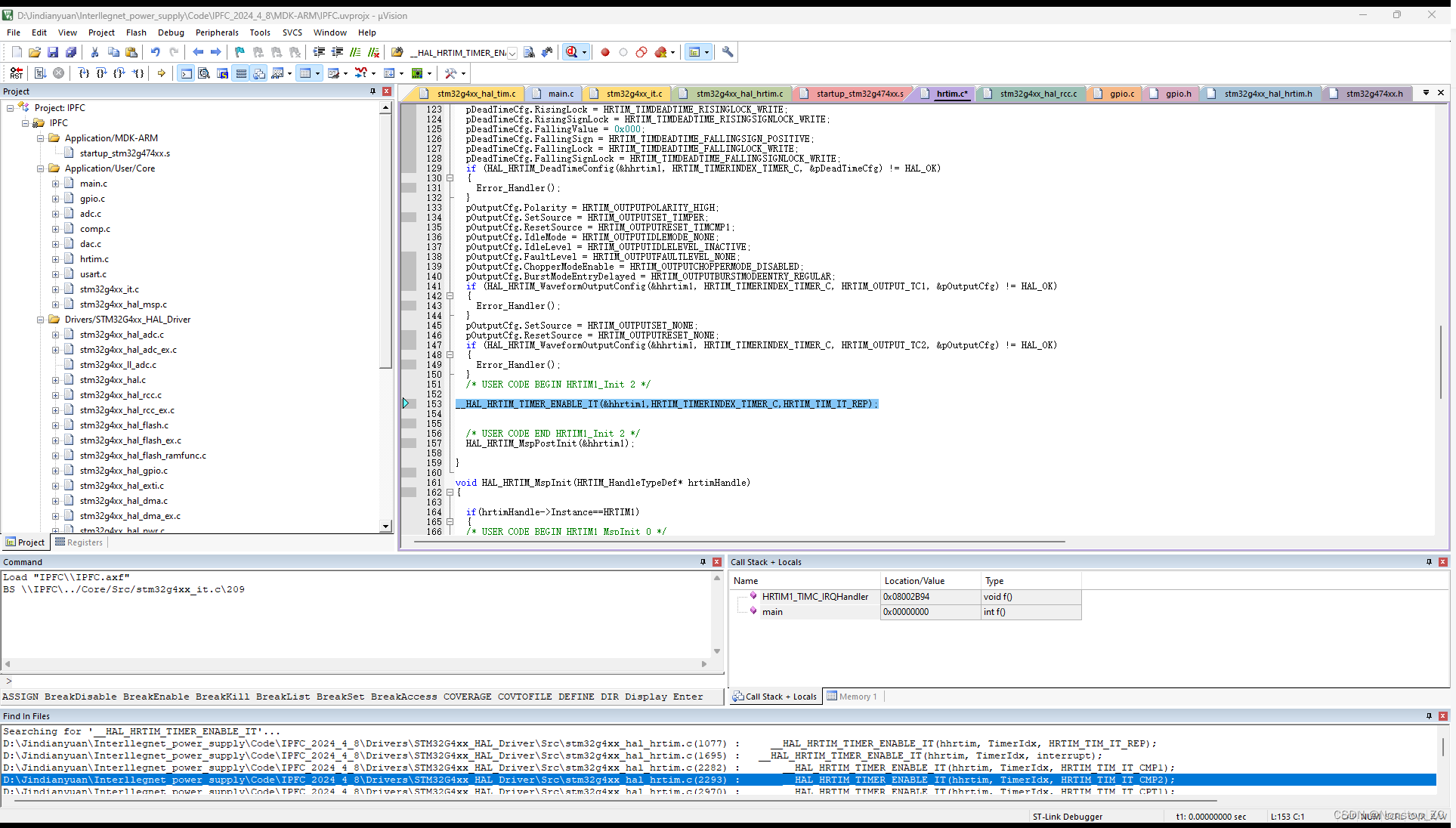Switch to the Memory 1 tab

click(x=852, y=697)
